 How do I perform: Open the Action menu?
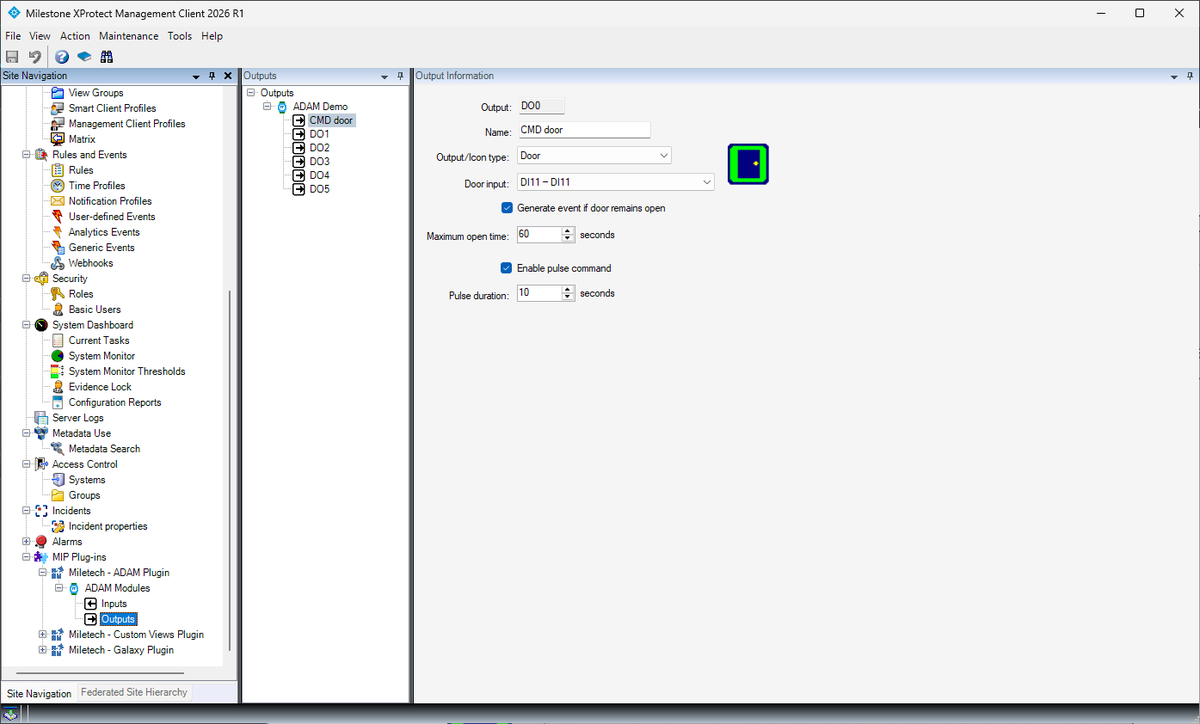click(x=75, y=36)
